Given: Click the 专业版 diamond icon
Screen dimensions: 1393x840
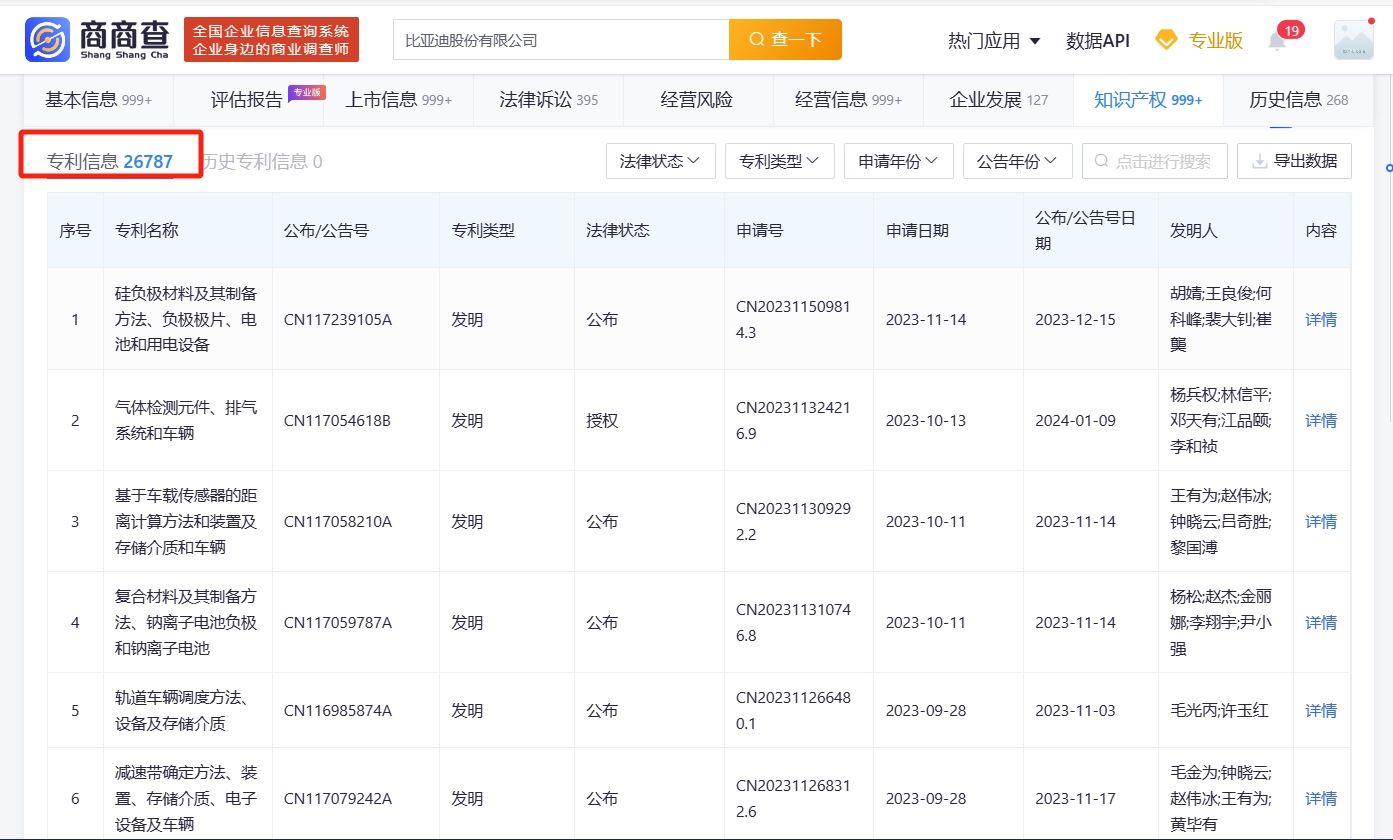Looking at the screenshot, I should [x=1166, y=40].
